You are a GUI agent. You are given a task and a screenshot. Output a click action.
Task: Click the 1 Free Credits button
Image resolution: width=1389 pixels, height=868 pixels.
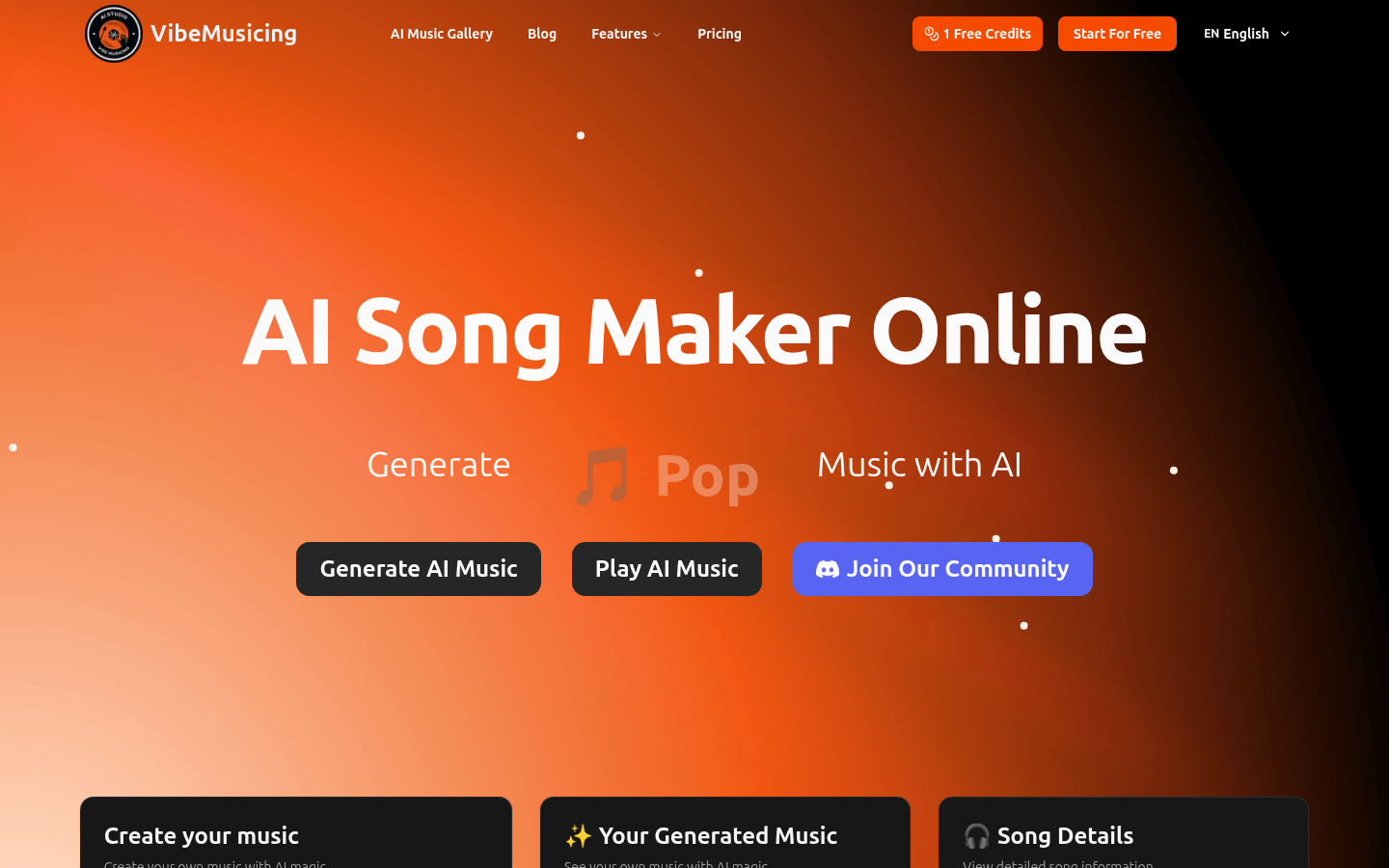[977, 34]
